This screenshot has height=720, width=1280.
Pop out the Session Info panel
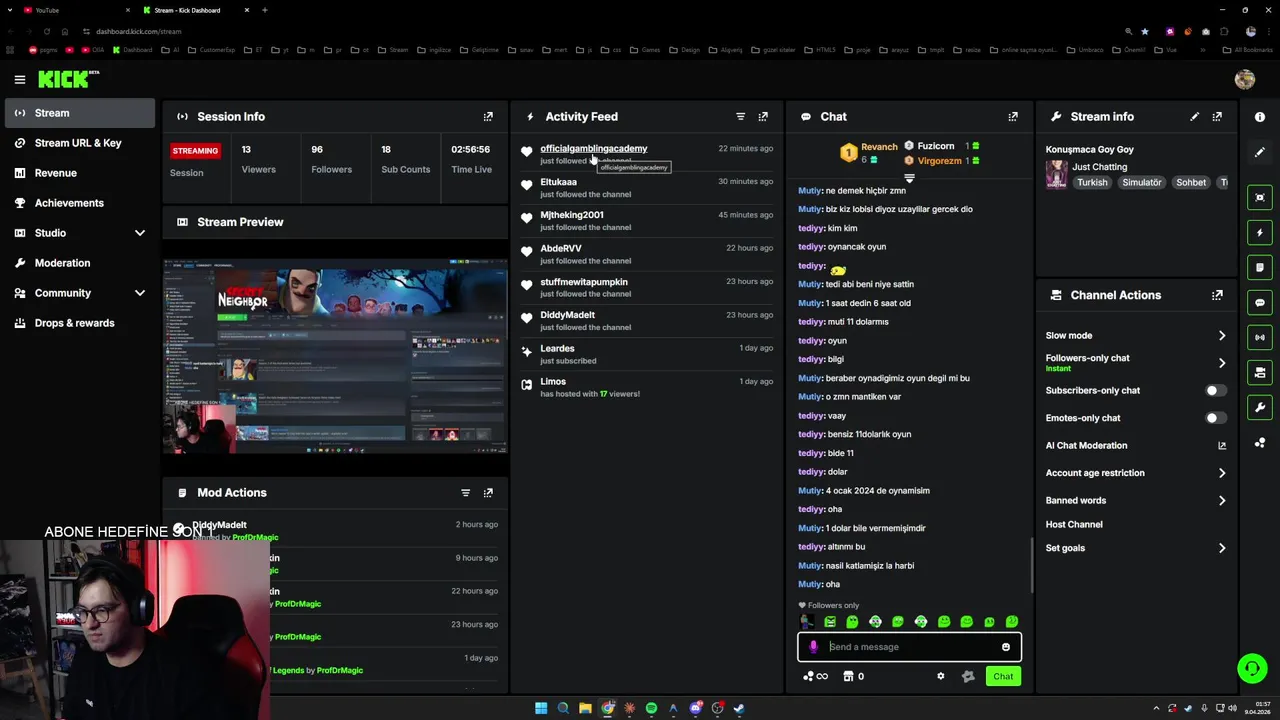tap(488, 117)
